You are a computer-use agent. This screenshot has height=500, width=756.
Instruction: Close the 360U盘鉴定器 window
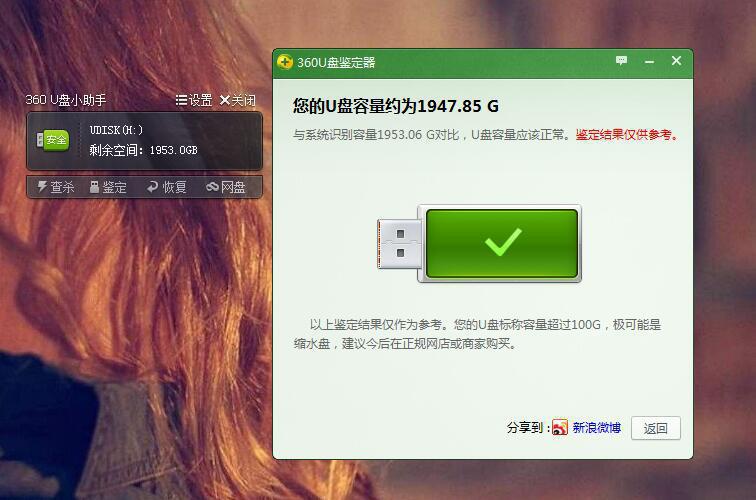pyautogui.click(x=676, y=61)
